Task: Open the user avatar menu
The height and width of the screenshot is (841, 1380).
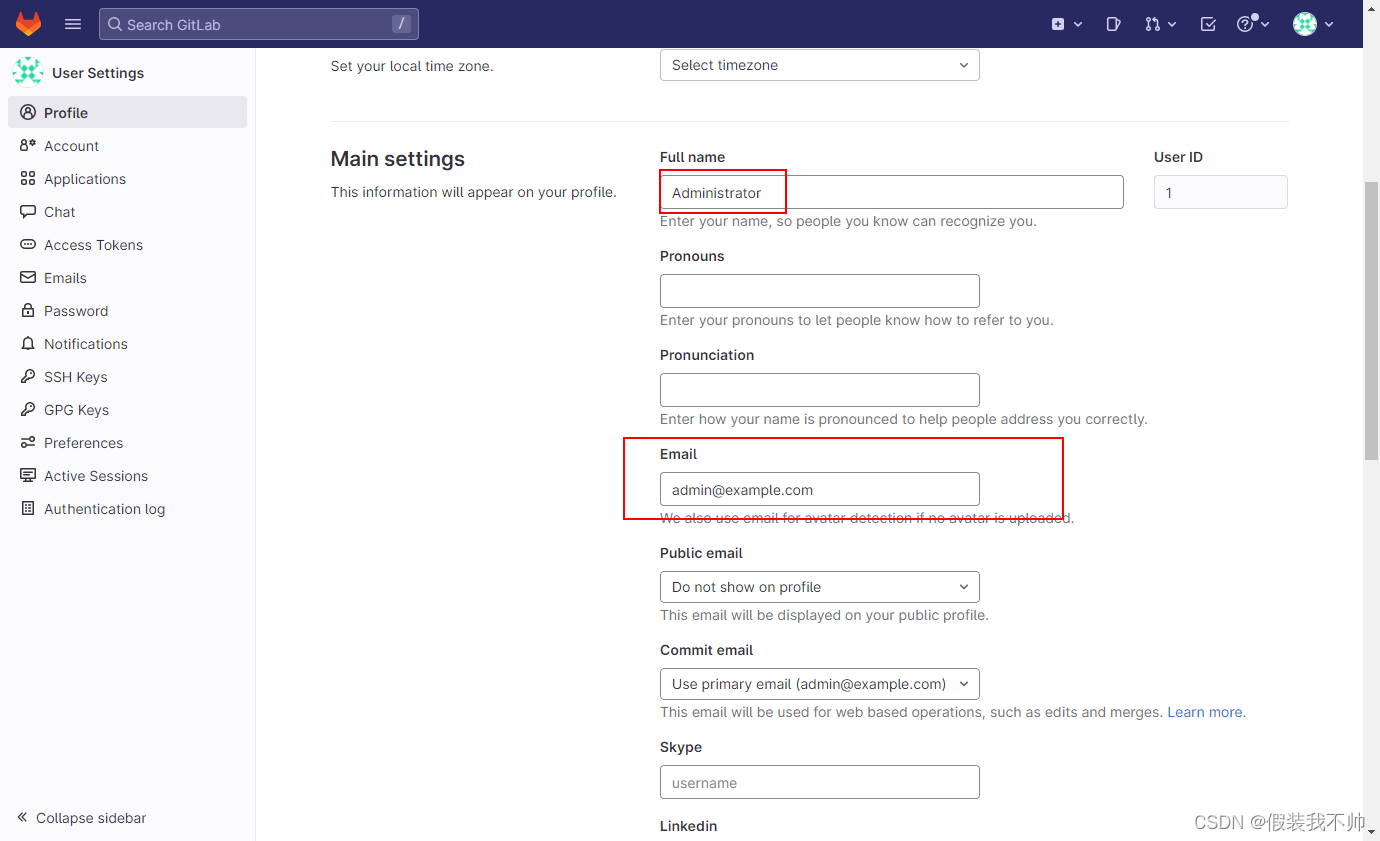Action: 1313,24
